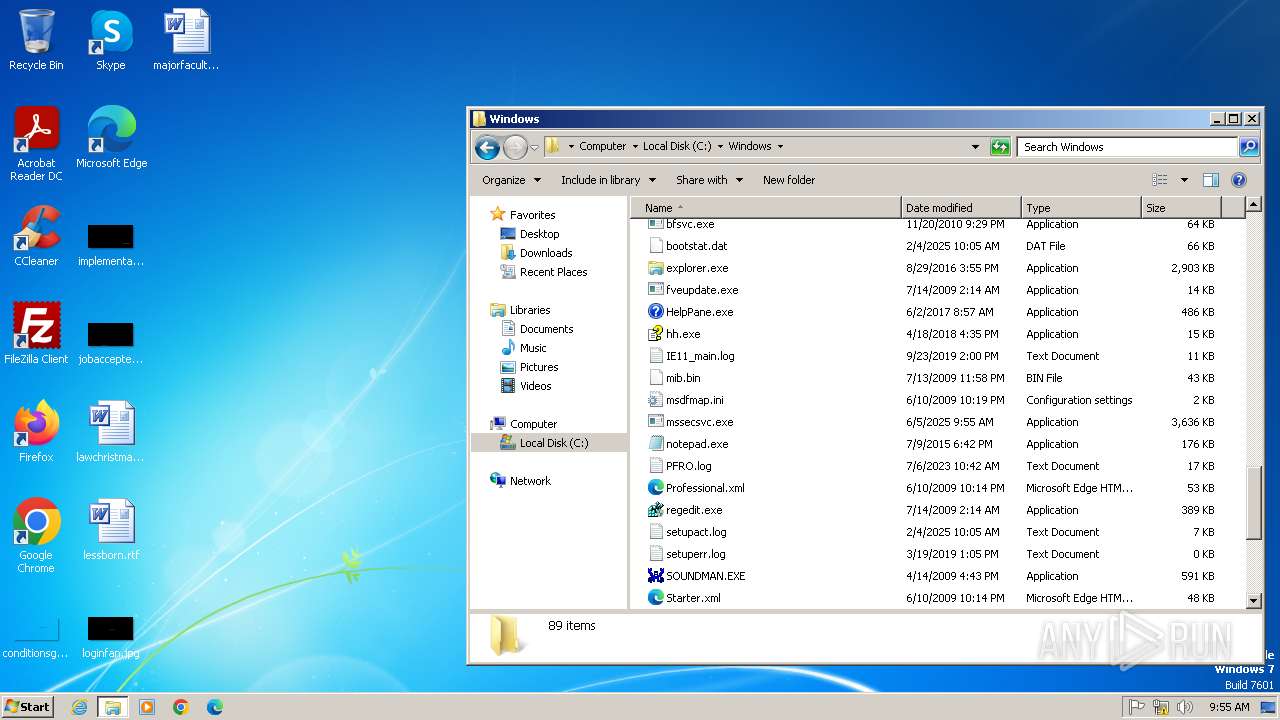Click the Search Windows input box
This screenshot has height=720, width=1280.
click(x=1127, y=147)
